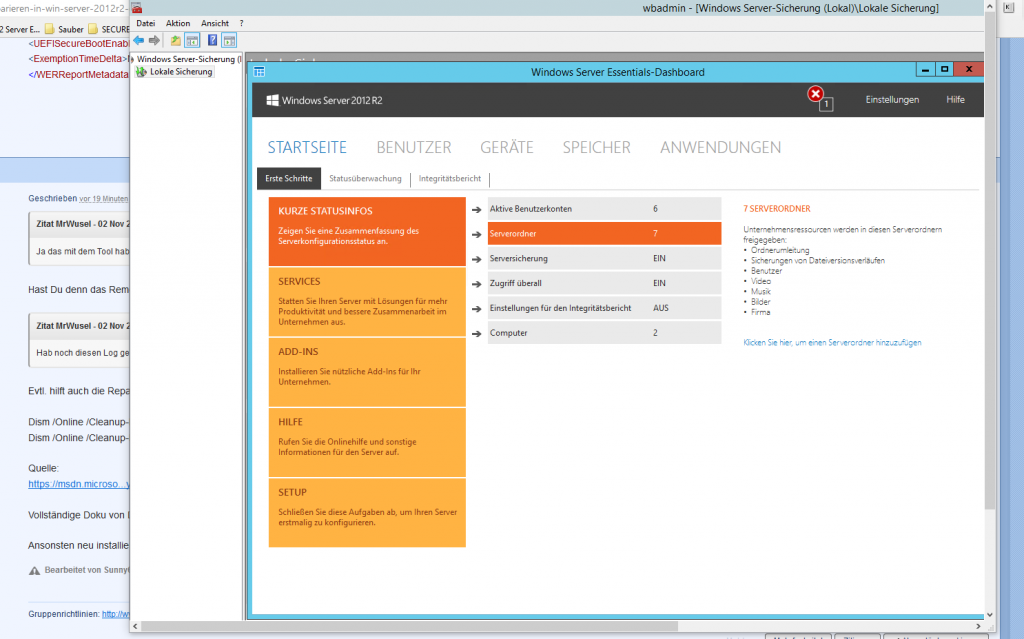The image size is (1024, 639).
Task: Switch to the ANWENDUNGEN section
Action: pos(720,148)
